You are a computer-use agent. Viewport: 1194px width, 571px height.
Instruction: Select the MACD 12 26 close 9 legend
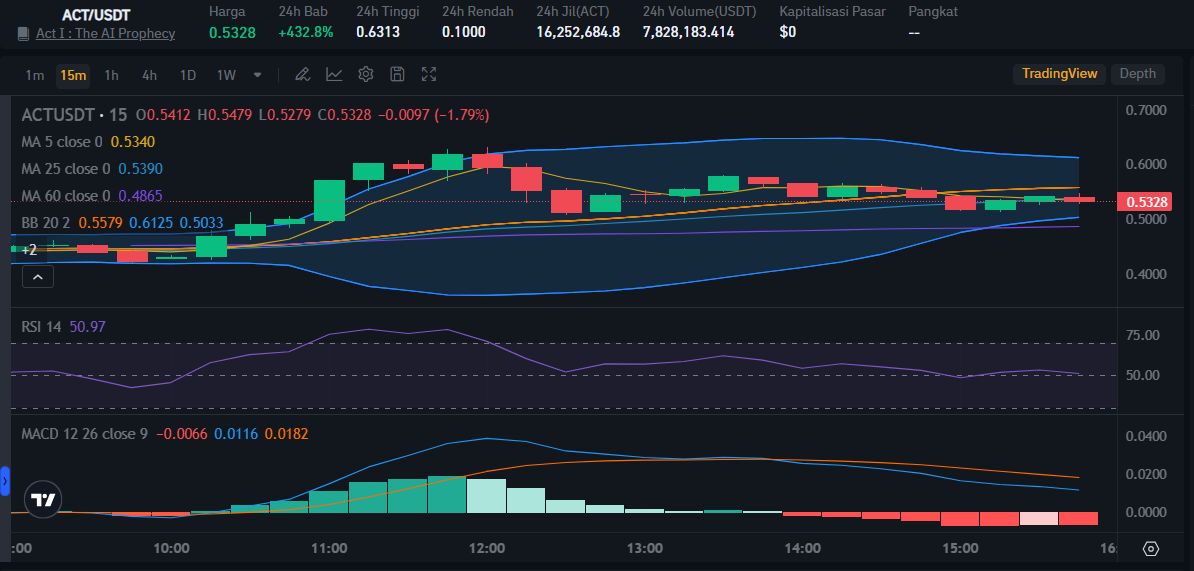(85, 434)
